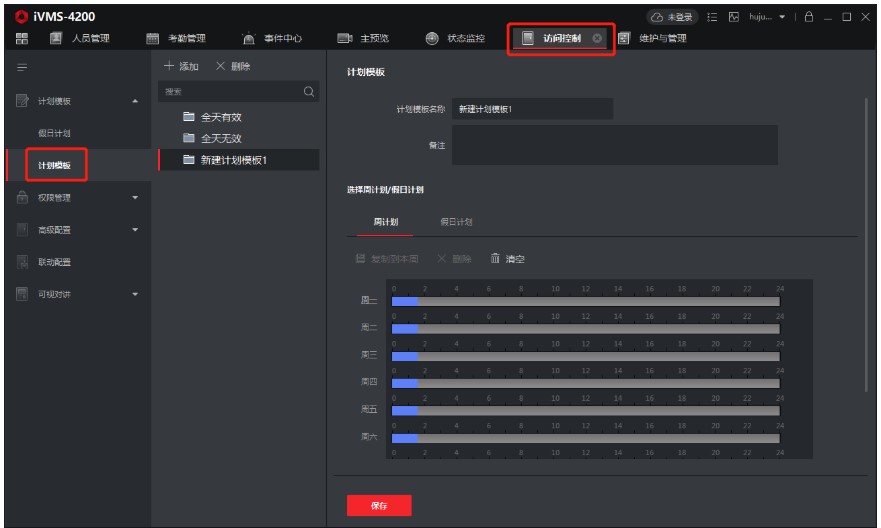Viewport: 881px width, 528px height.
Task: Collapse the sidebar with hamburger icon
Action: pyautogui.click(x=22, y=67)
